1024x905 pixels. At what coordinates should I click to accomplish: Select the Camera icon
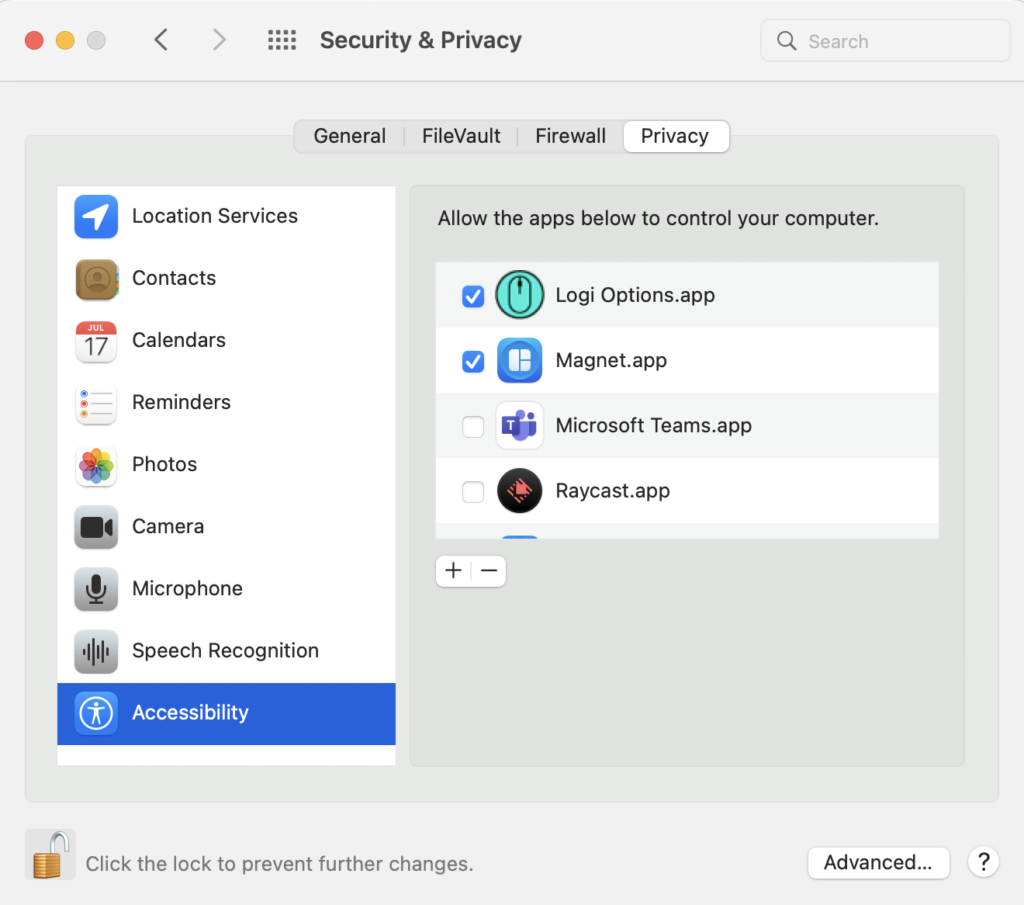95,526
